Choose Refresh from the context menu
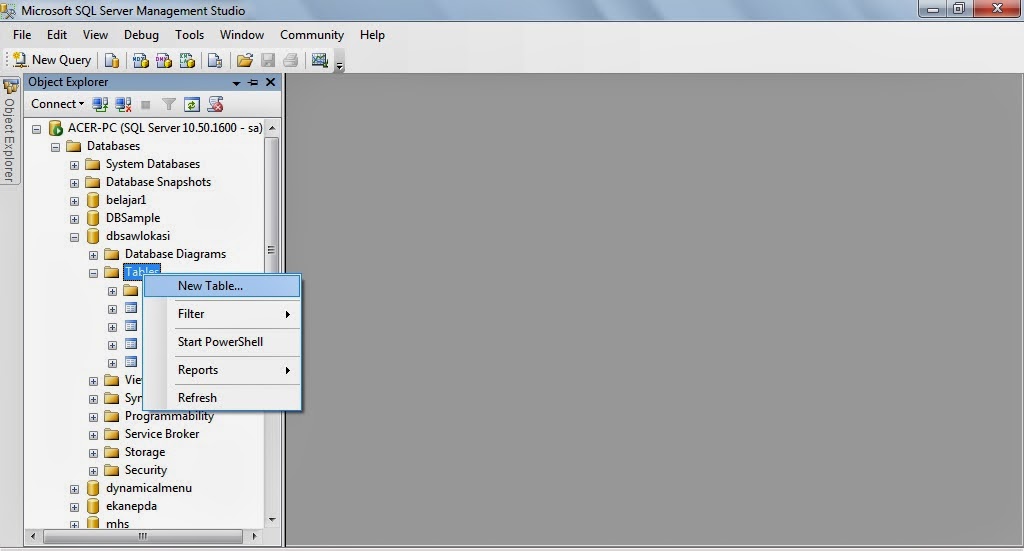Viewport: 1024px width, 551px height. (x=222, y=398)
